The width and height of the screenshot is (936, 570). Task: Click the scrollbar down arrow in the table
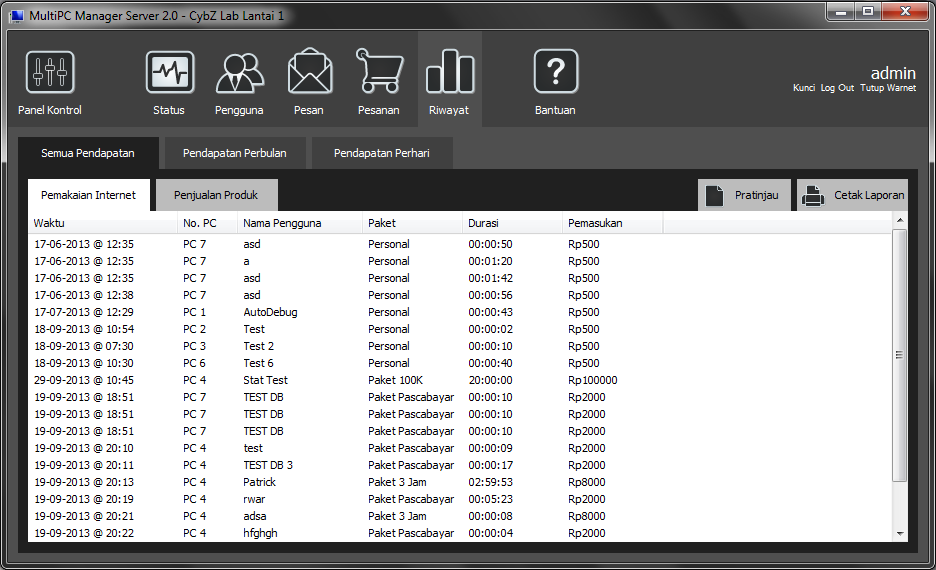(x=900, y=534)
